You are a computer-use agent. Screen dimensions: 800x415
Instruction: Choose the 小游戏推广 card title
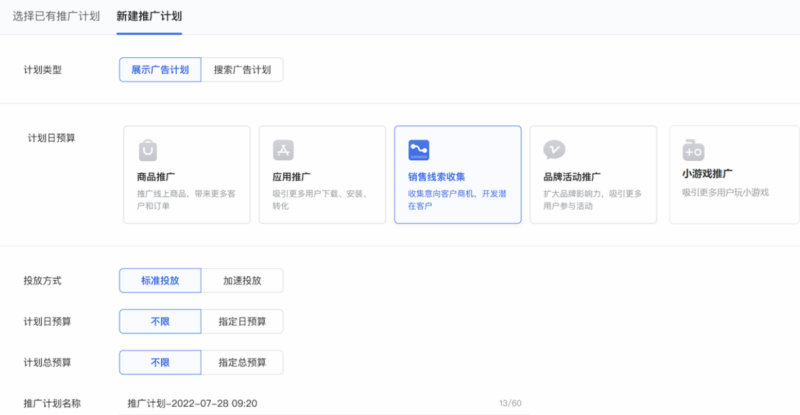(707, 174)
